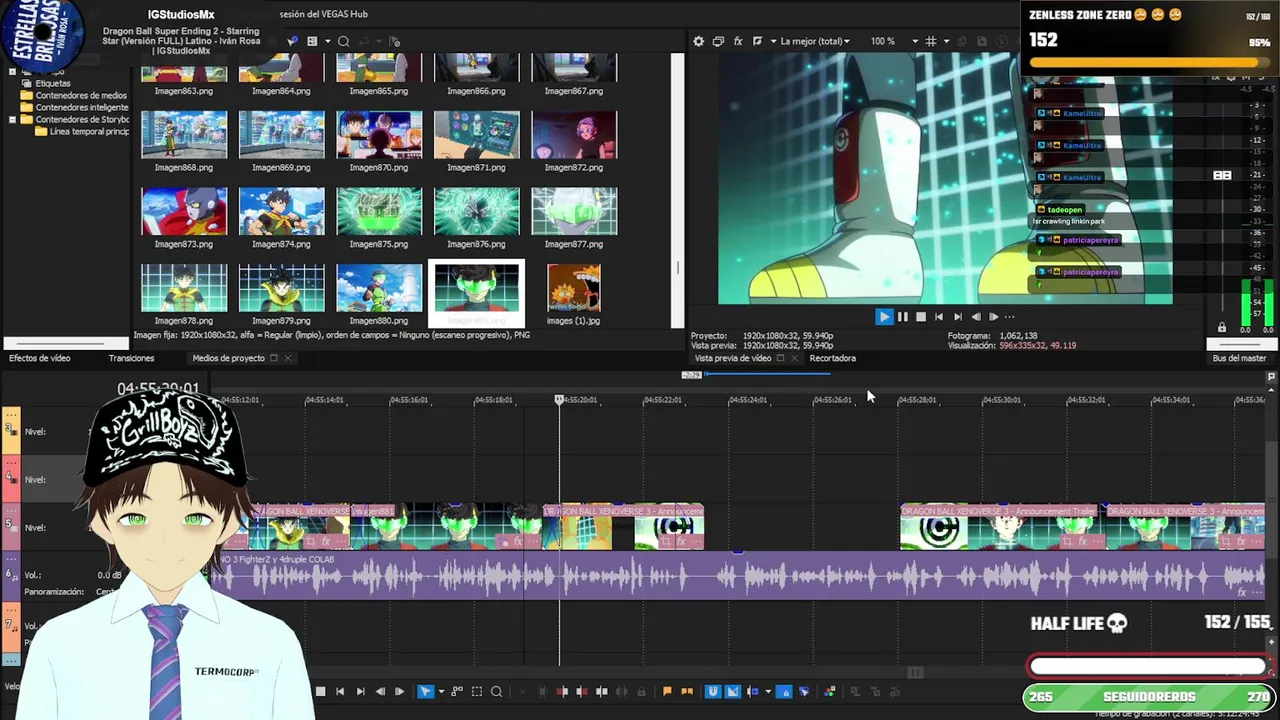Click the timeline playhead cursor marker
Screen dimensions: 1280x720
click(559, 399)
